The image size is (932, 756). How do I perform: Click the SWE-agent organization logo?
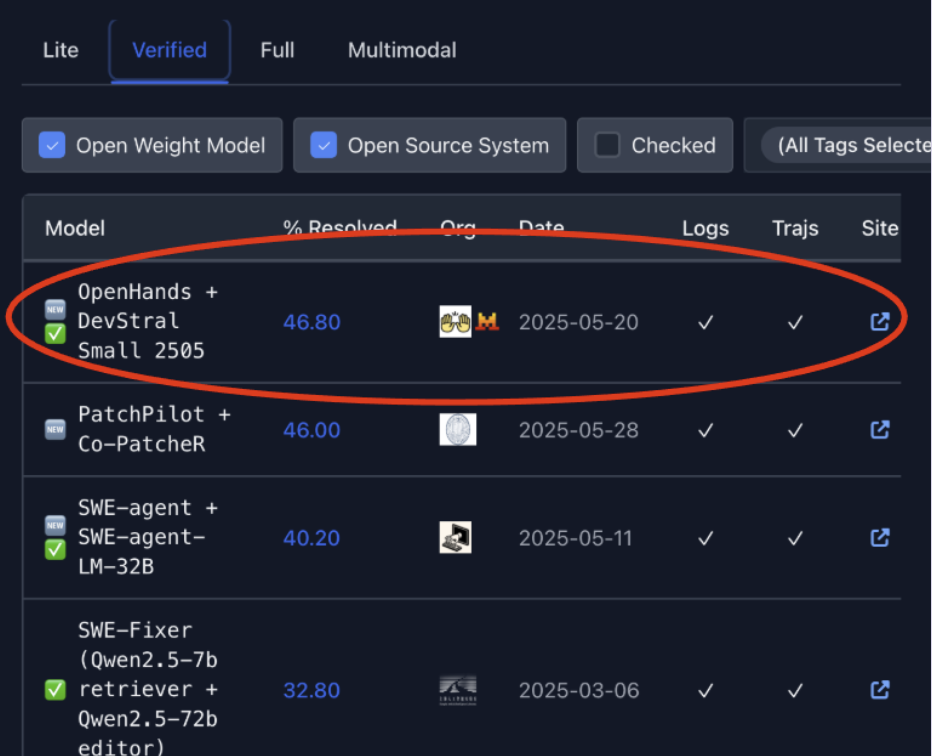[x=456, y=538]
